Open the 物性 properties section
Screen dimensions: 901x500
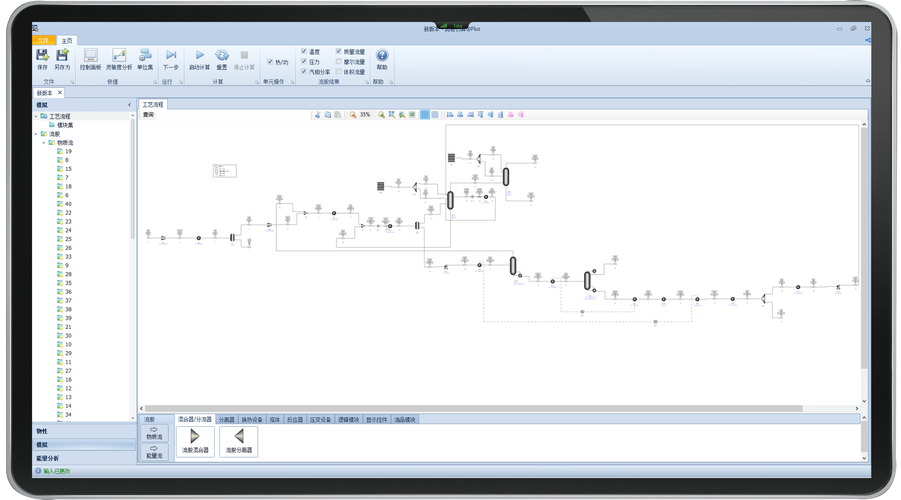coord(84,431)
